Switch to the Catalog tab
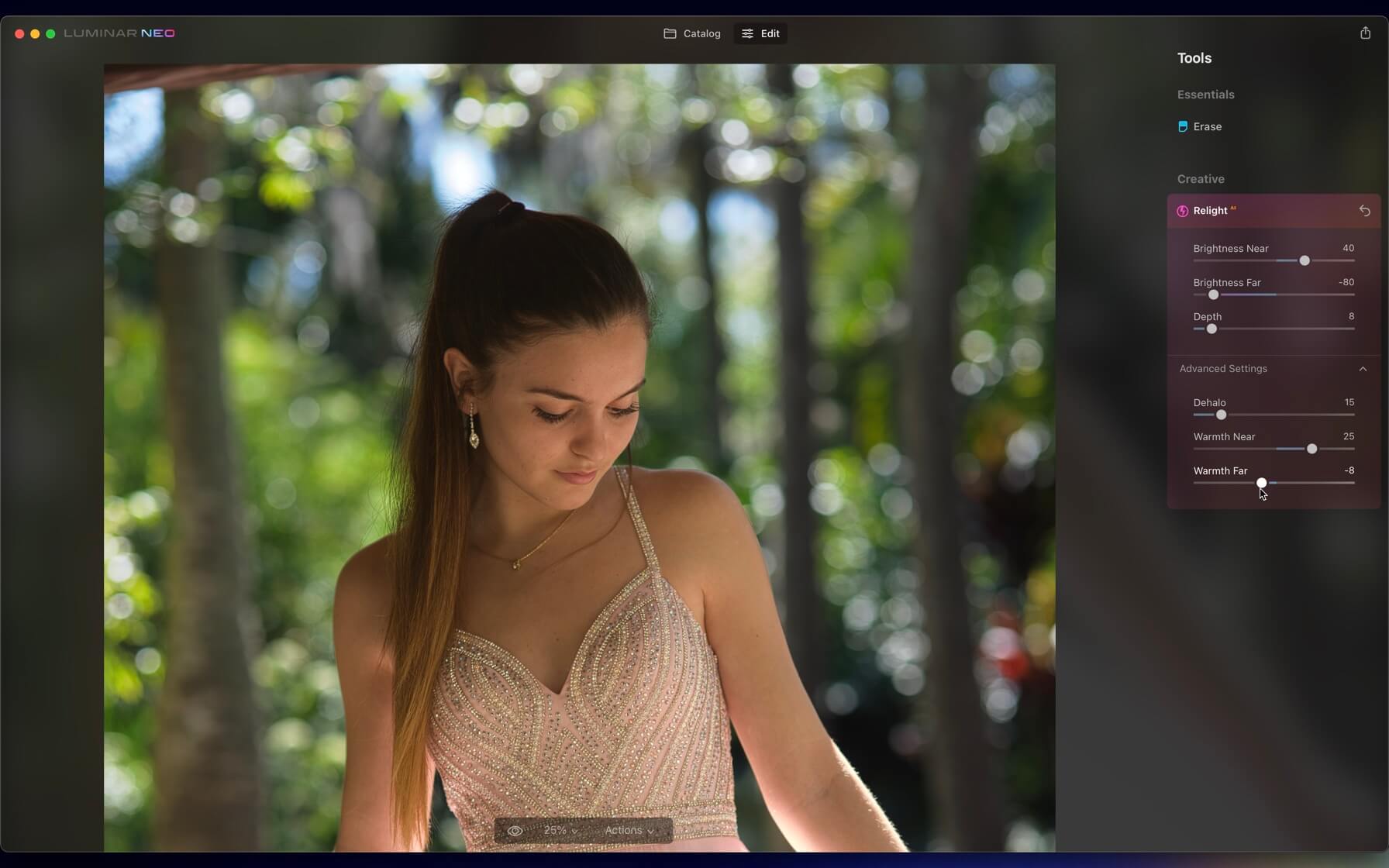 click(692, 33)
